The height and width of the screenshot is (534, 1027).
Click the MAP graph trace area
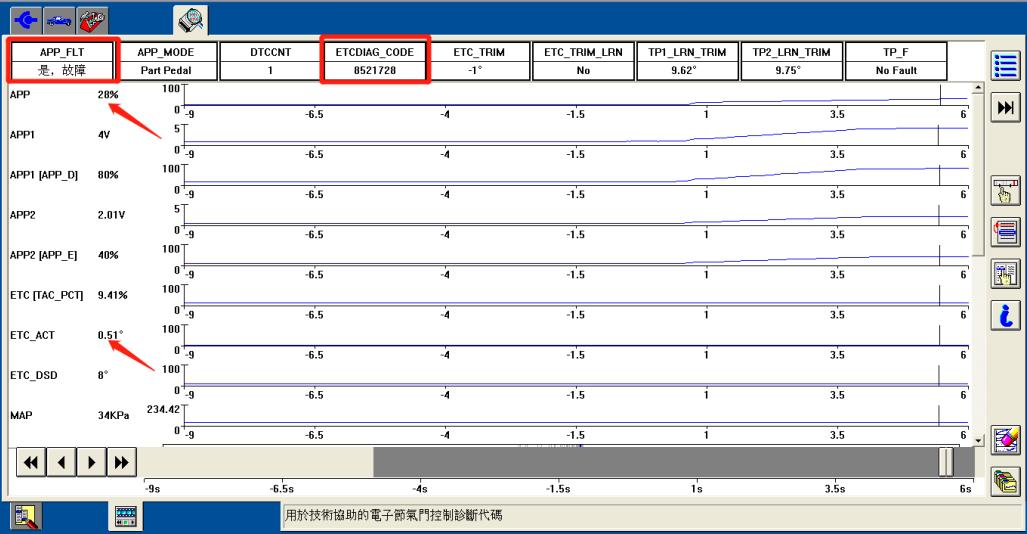click(x=576, y=416)
